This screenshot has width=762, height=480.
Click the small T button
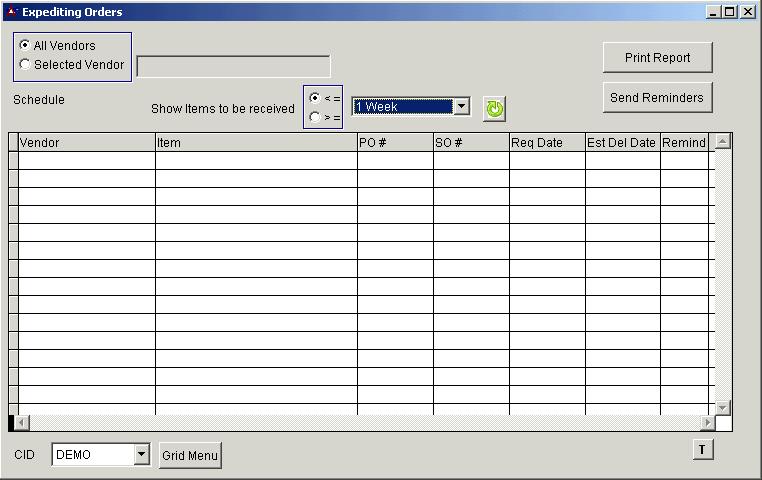(702, 450)
